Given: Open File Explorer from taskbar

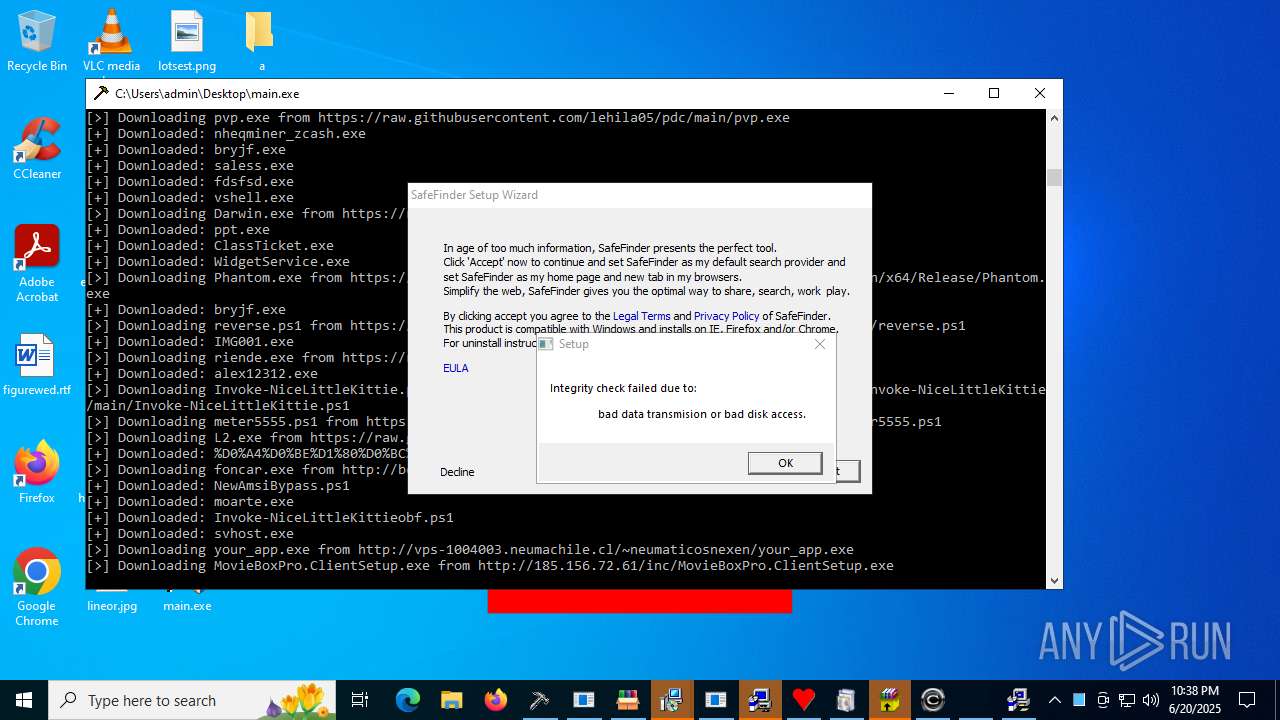Looking at the screenshot, I should click(x=451, y=700).
